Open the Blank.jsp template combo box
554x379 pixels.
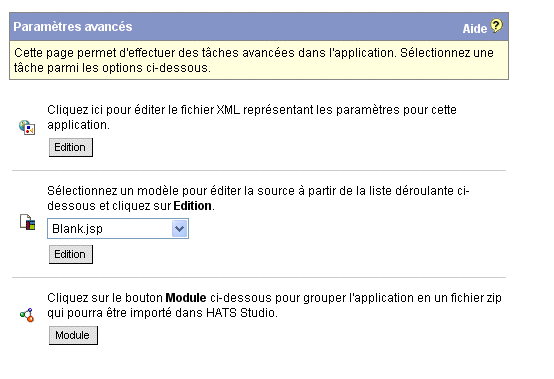point(118,229)
